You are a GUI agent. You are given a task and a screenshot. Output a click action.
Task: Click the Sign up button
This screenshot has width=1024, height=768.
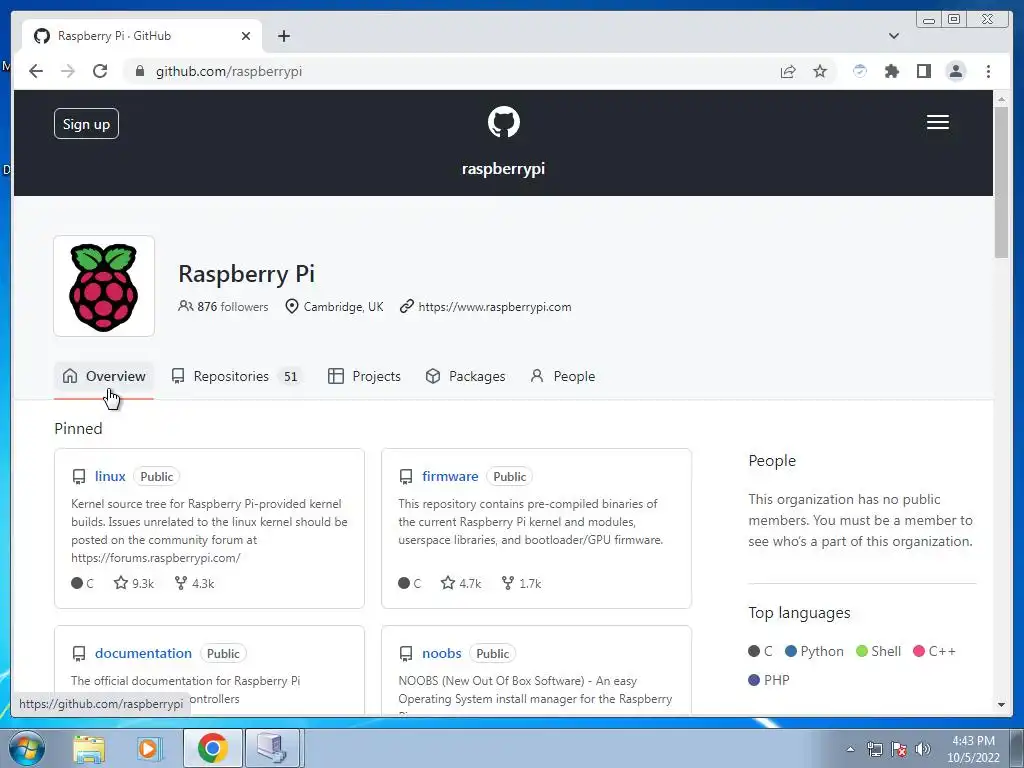click(x=86, y=123)
